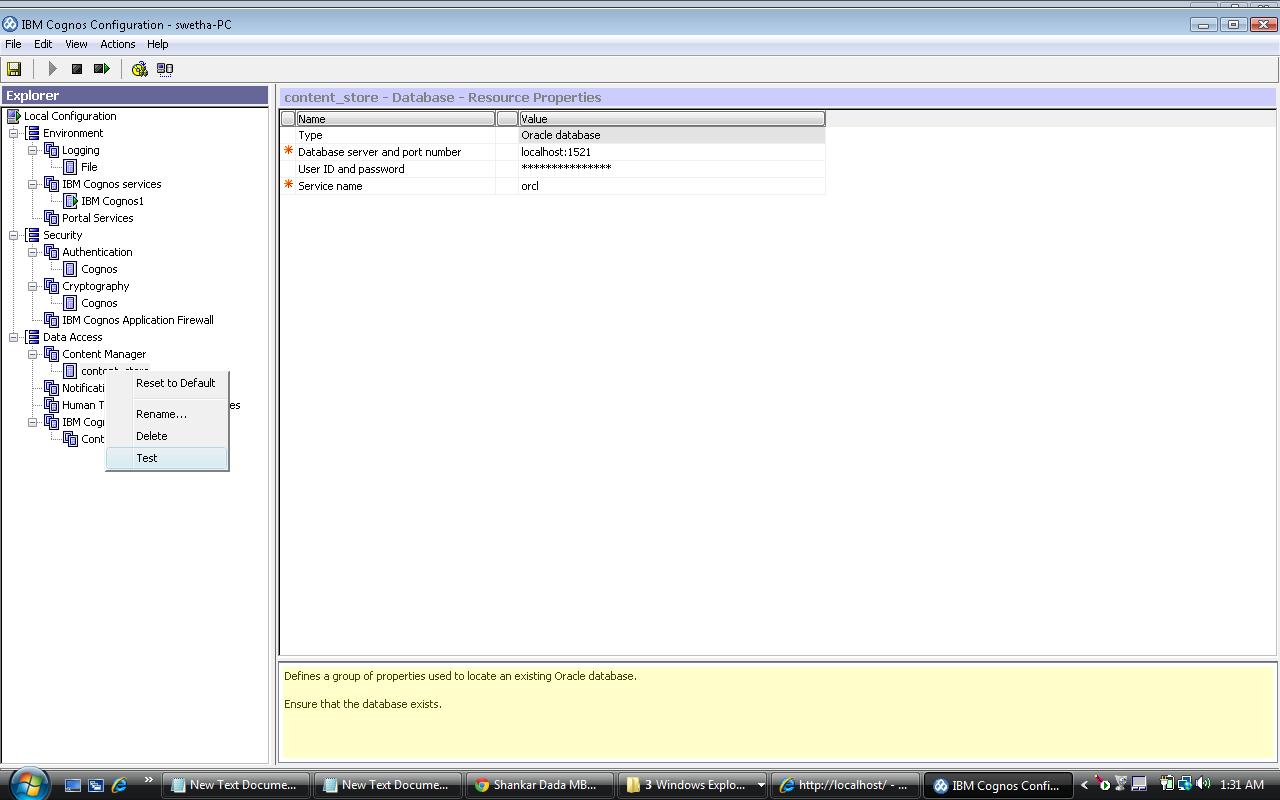The width and height of the screenshot is (1280, 800).
Task: Open the Help menu
Action: pos(157,44)
